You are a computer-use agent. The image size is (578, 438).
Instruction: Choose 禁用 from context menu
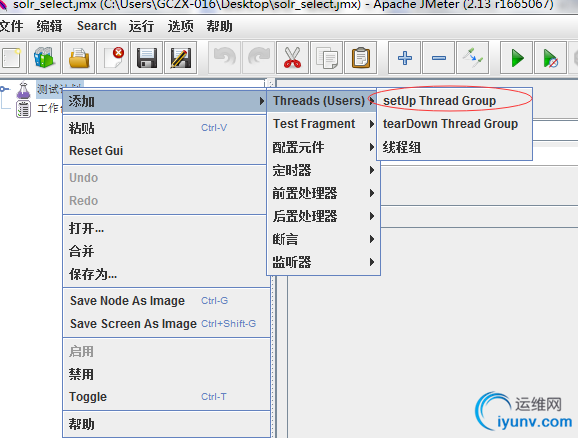(x=167, y=374)
